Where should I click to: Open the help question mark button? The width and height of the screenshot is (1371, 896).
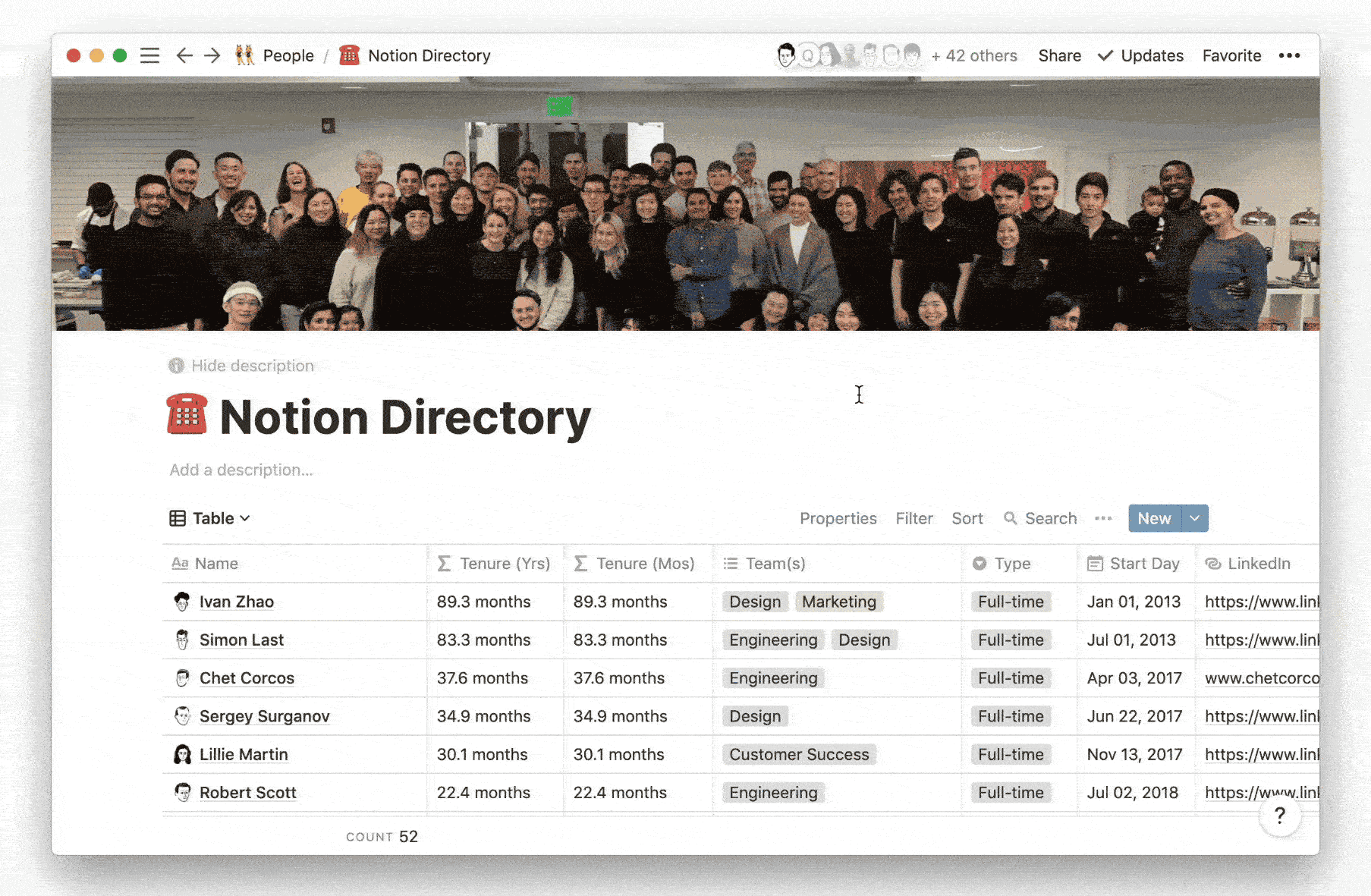[1280, 816]
